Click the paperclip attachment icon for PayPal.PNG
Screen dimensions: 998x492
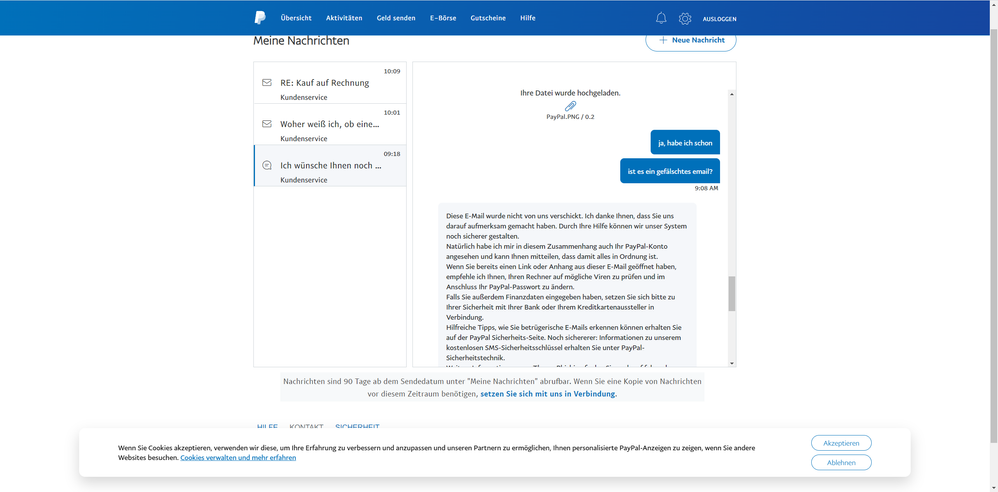570,106
